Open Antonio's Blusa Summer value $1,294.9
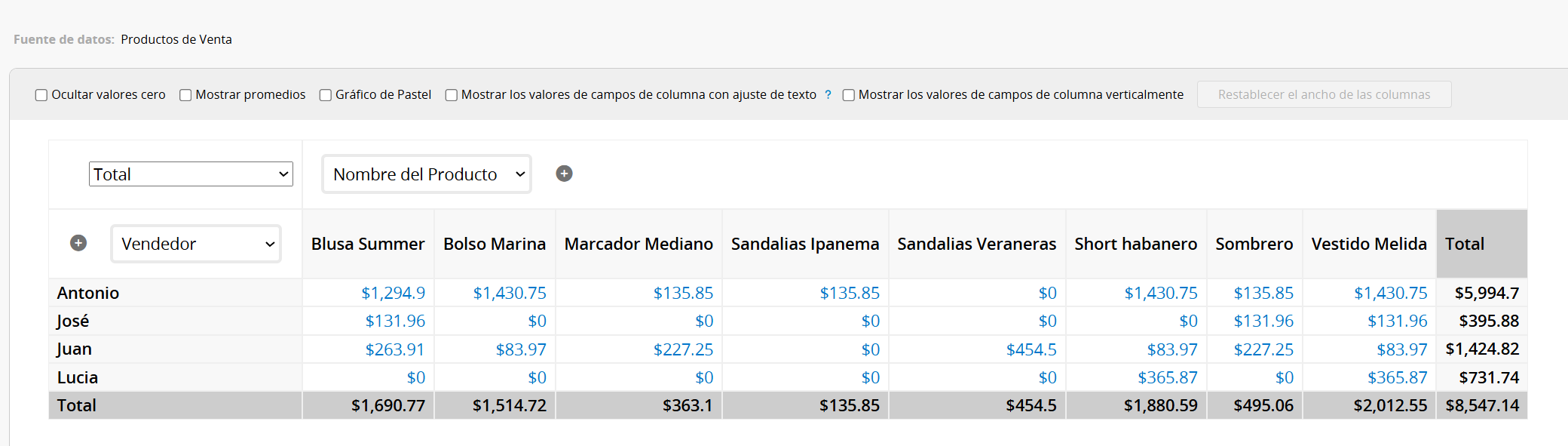Screen dimensions: 1568x446 tap(393, 293)
